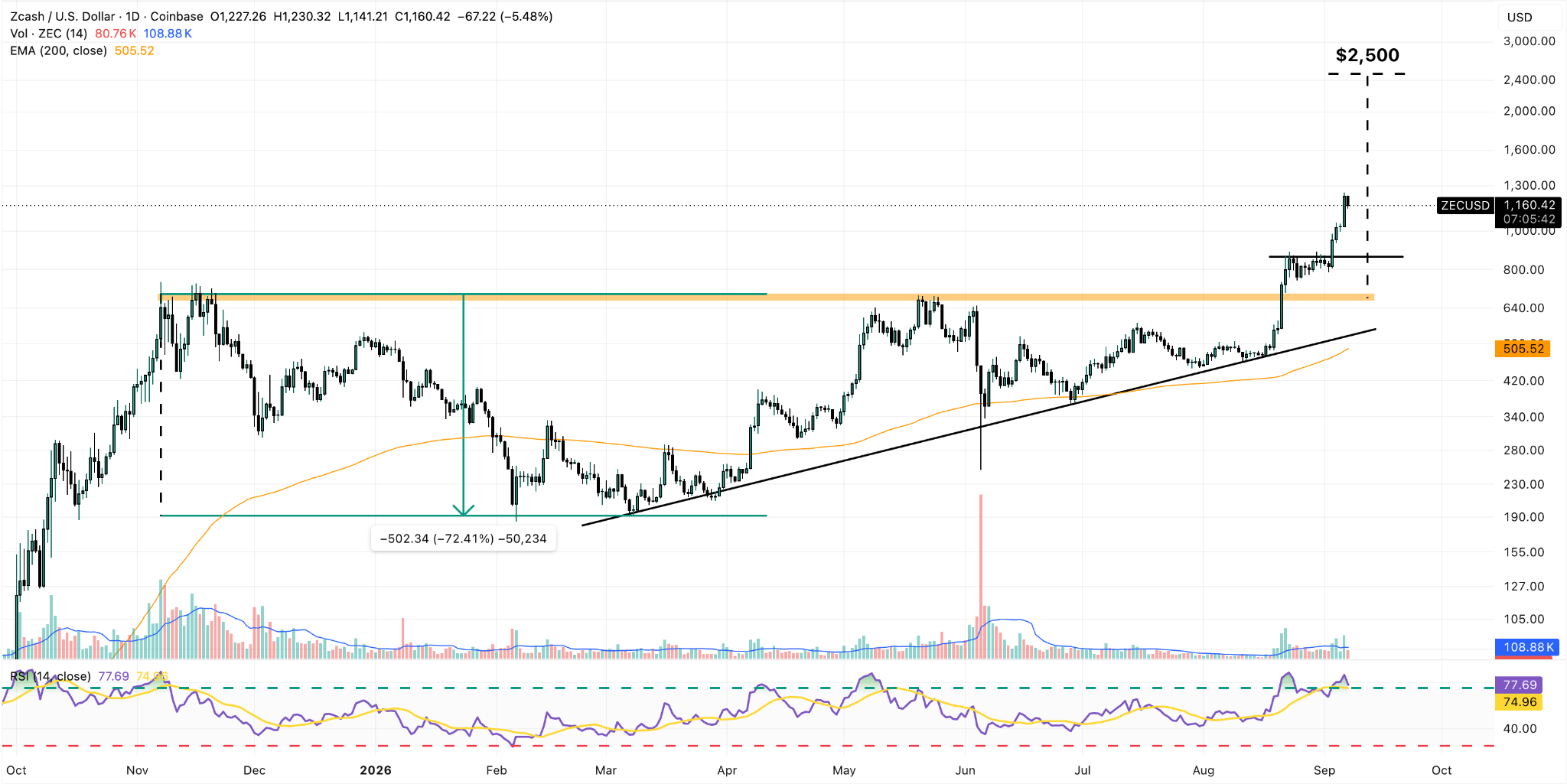Click the 800.00 price axis label

(x=1523, y=270)
